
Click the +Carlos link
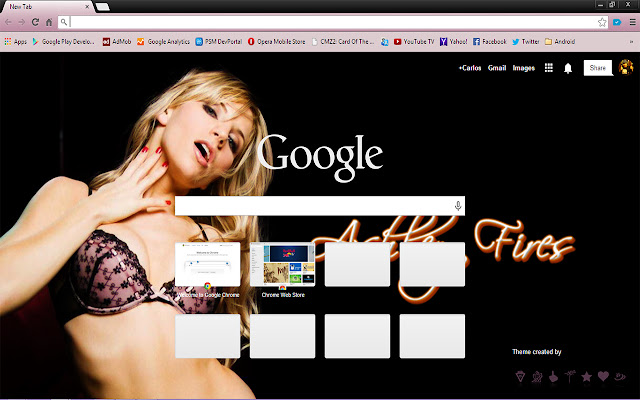[x=470, y=68]
